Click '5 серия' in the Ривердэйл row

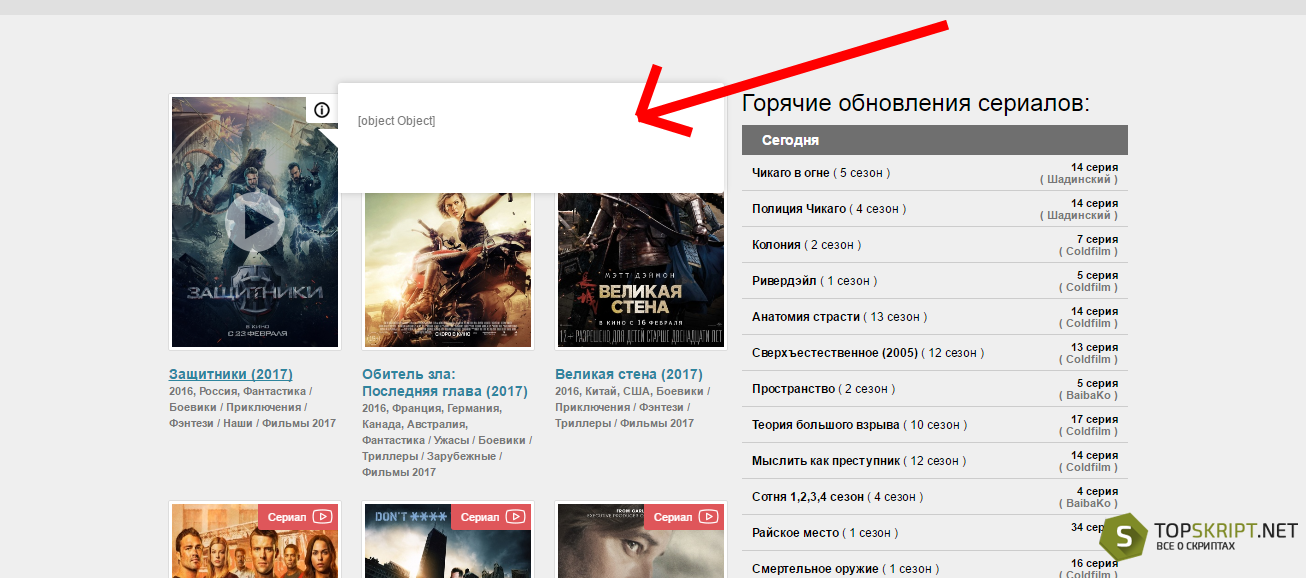pos(1097,275)
